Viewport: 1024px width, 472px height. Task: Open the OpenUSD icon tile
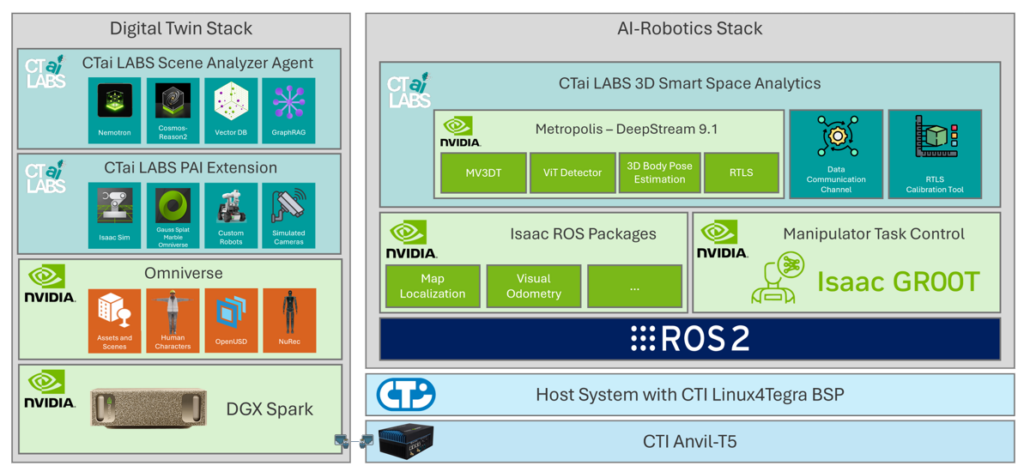tap(231, 321)
